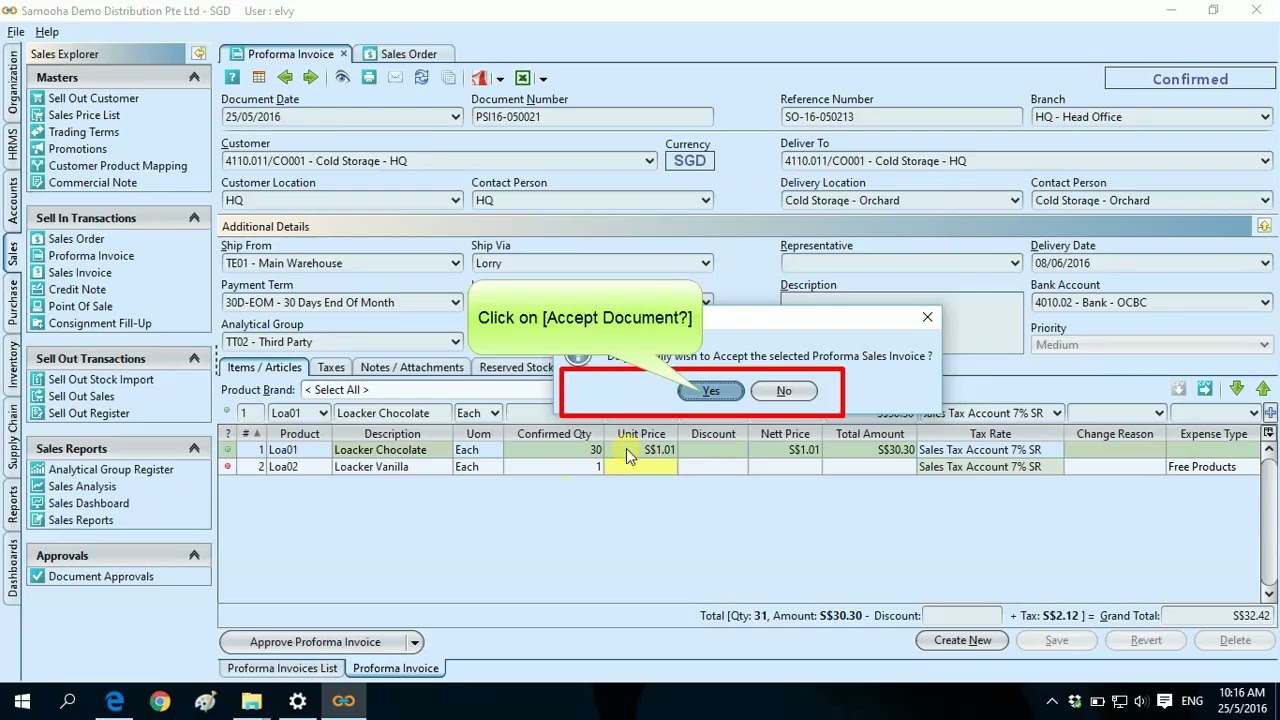Toggle the Document Approvals checkbox icon

(x=37, y=576)
